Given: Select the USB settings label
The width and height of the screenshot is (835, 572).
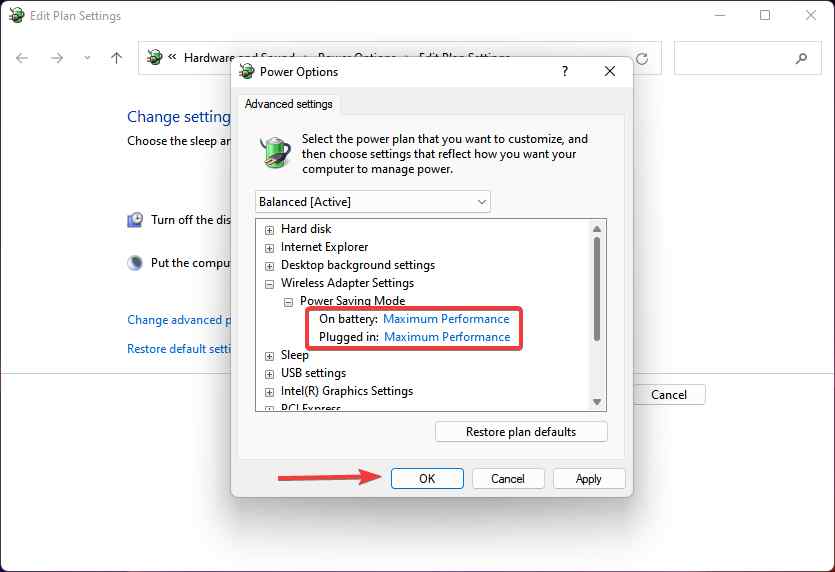Looking at the screenshot, I should point(313,373).
